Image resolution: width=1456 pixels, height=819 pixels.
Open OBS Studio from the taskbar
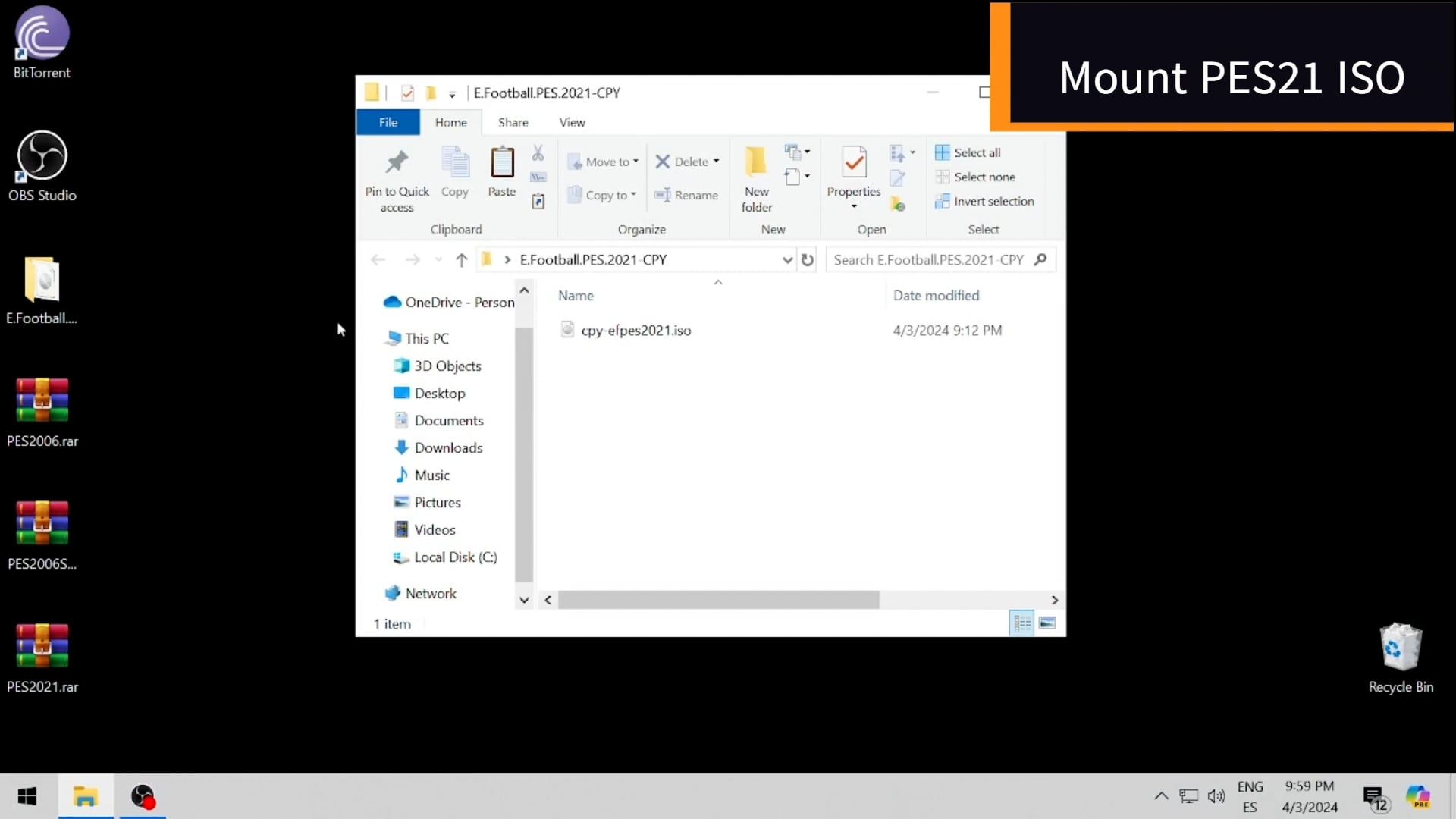point(143,796)
